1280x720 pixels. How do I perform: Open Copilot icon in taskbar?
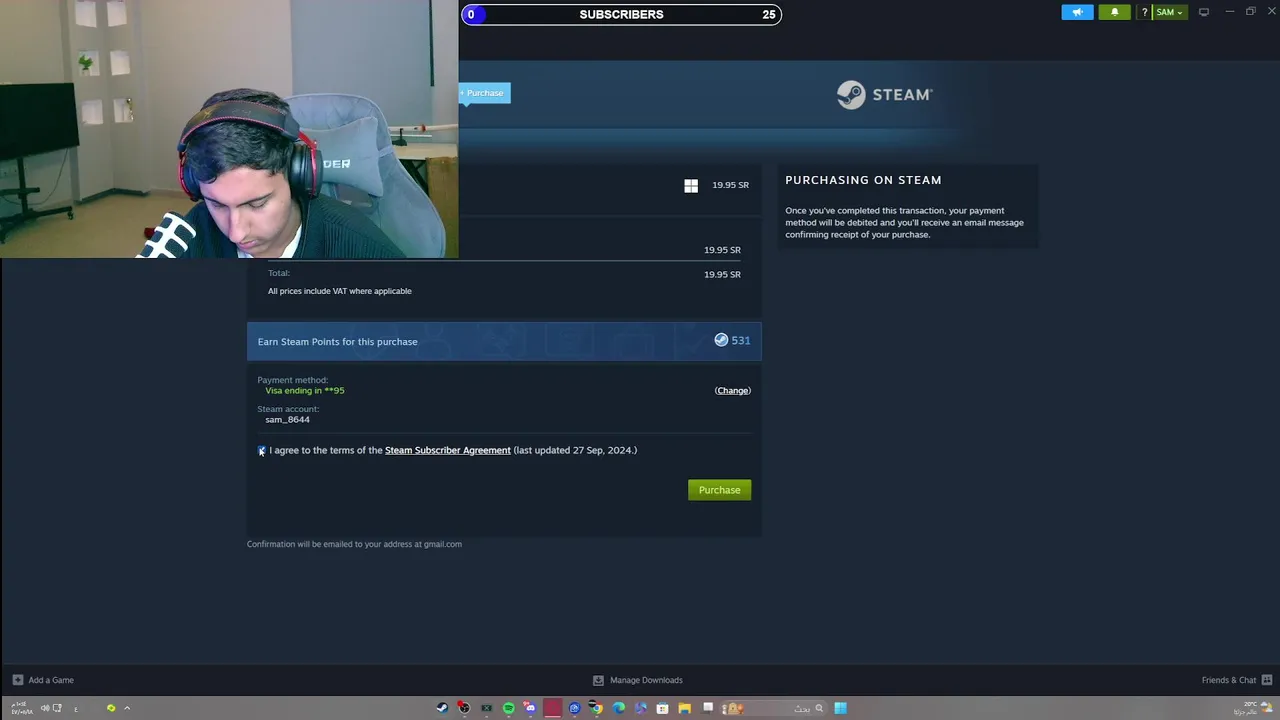pos(640,708)
